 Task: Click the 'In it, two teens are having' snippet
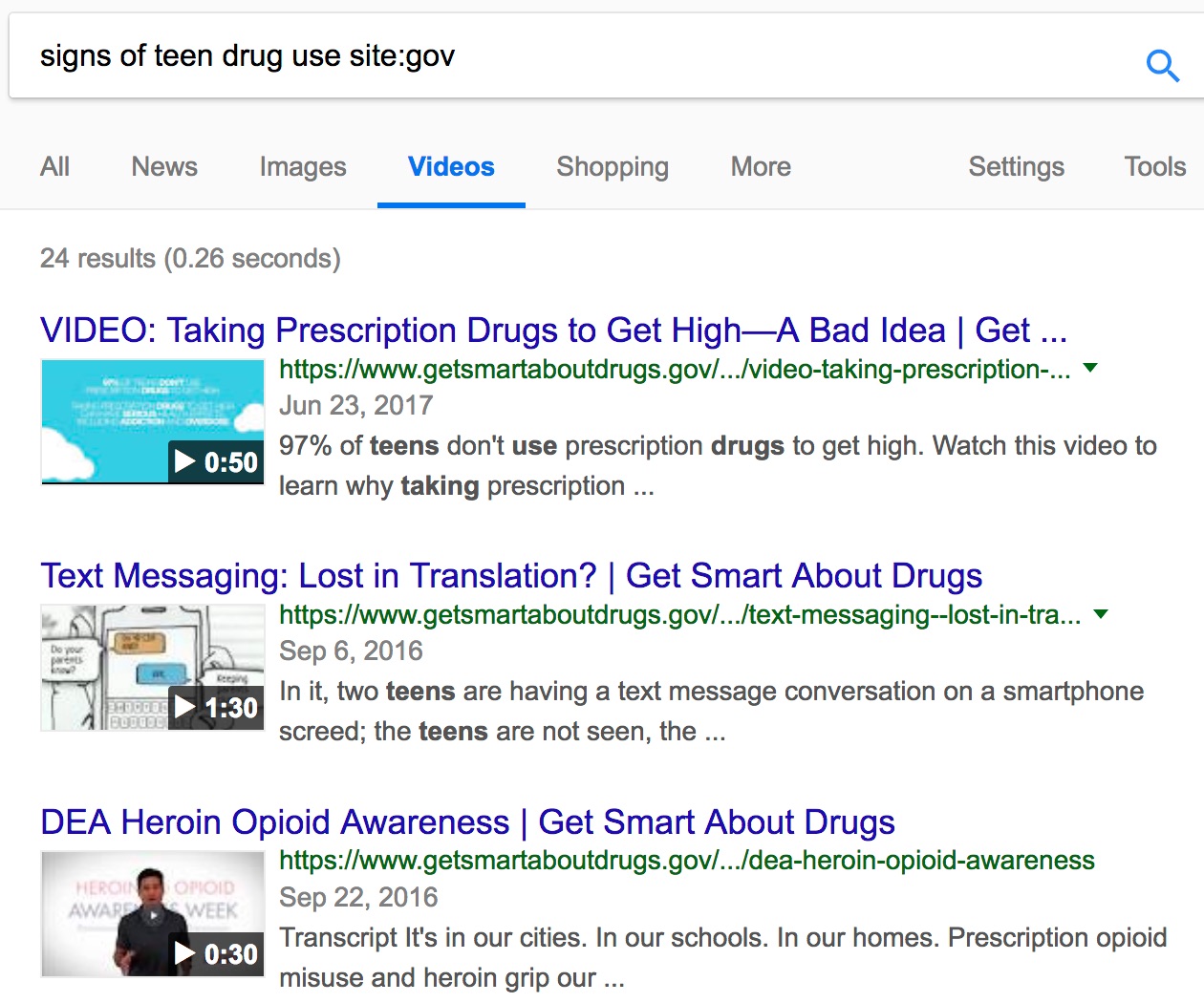coord(711,711)
